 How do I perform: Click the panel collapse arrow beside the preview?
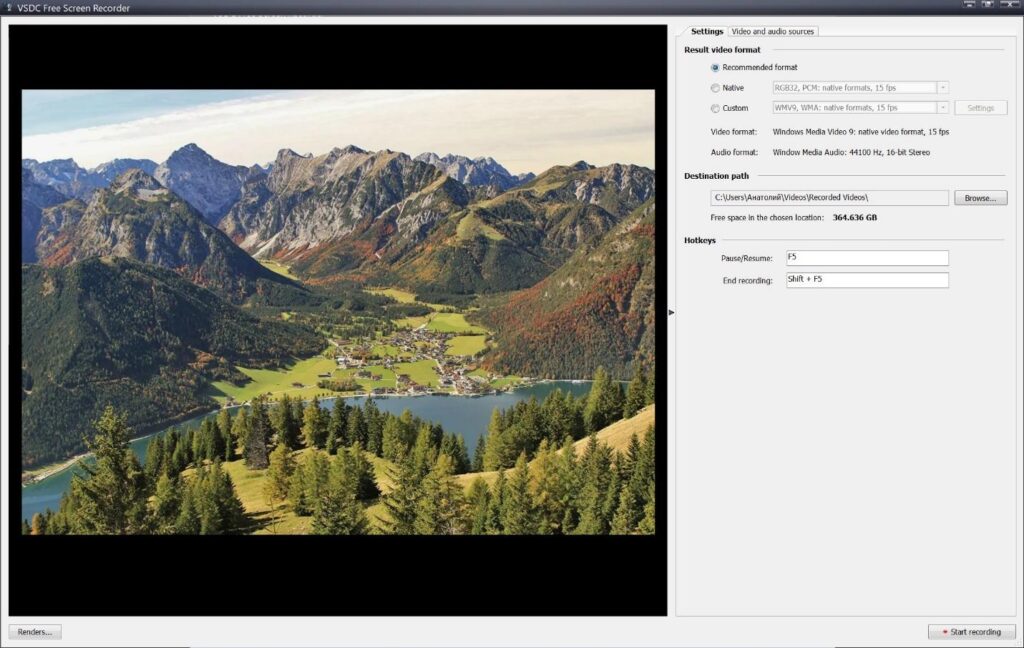coord(671,313)
